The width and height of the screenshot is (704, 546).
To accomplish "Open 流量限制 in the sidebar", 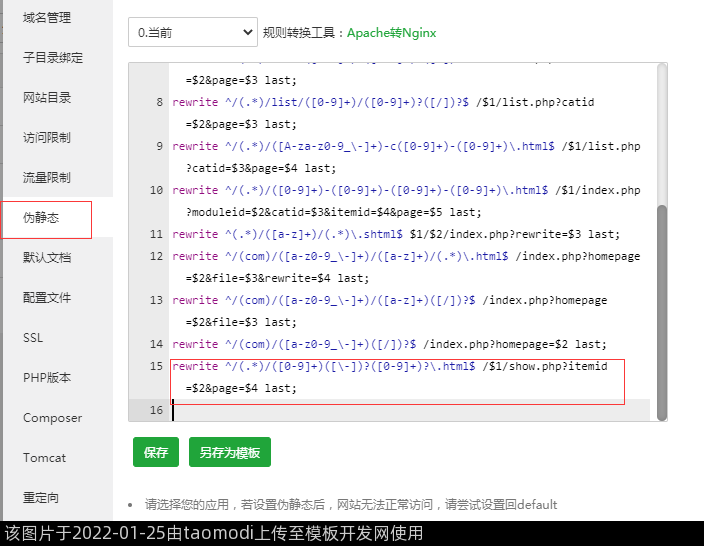I will [47, 178].
